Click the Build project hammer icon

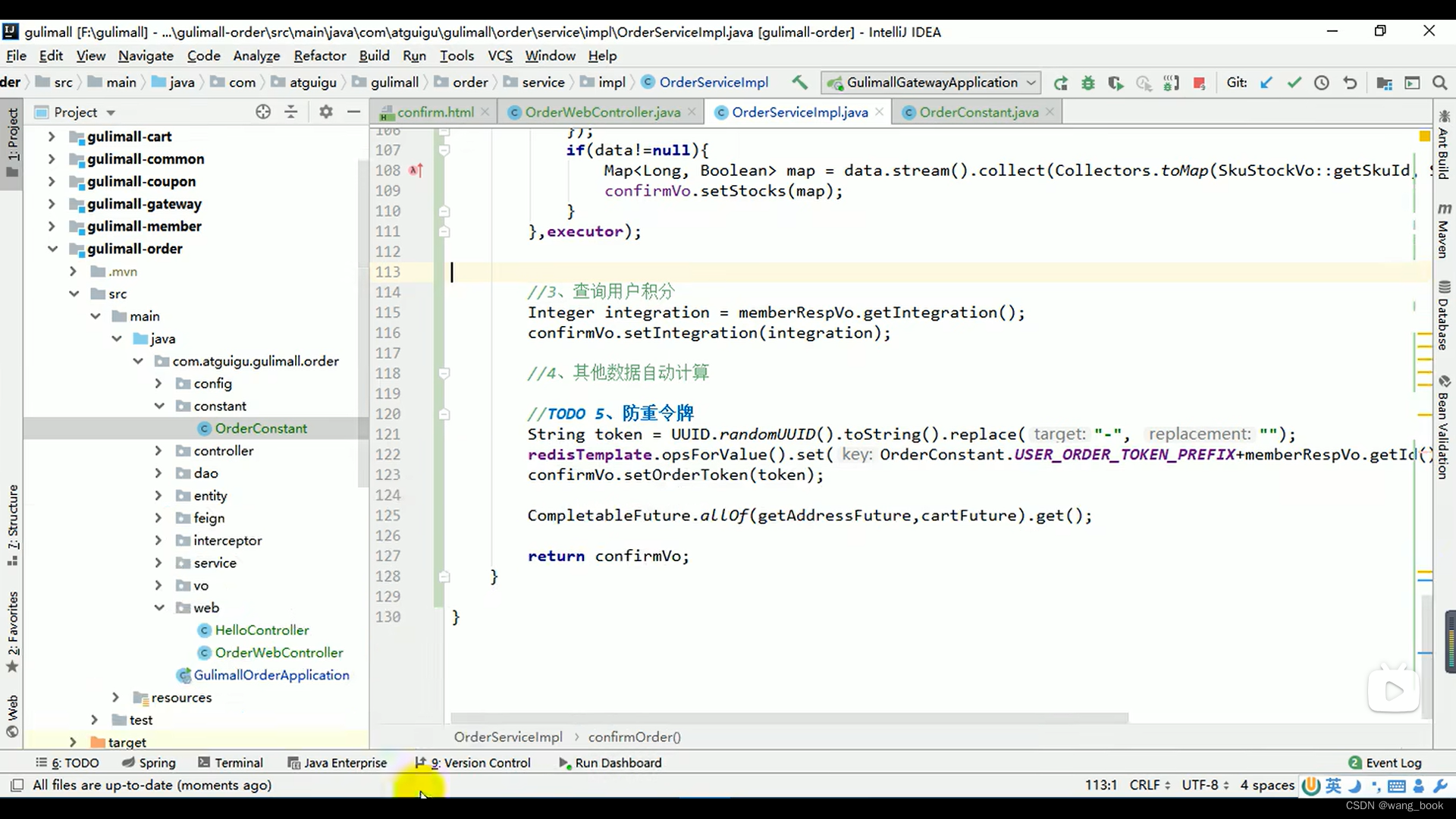[x=799, y=83]
